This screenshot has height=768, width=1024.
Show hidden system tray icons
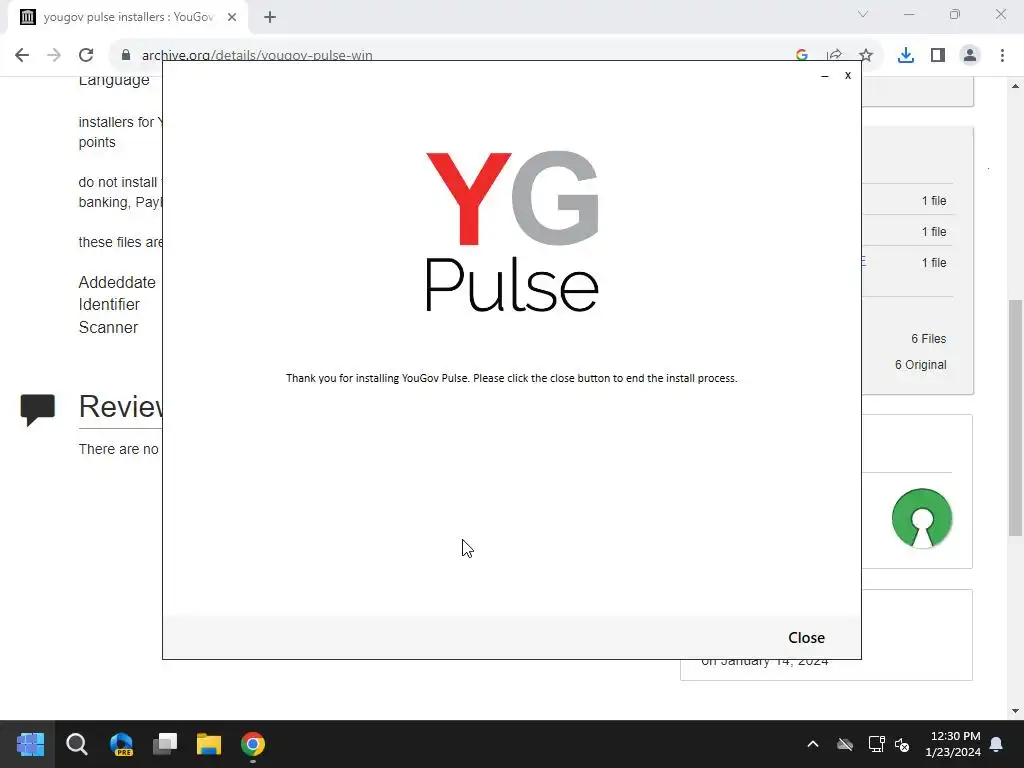pos(813,744)
